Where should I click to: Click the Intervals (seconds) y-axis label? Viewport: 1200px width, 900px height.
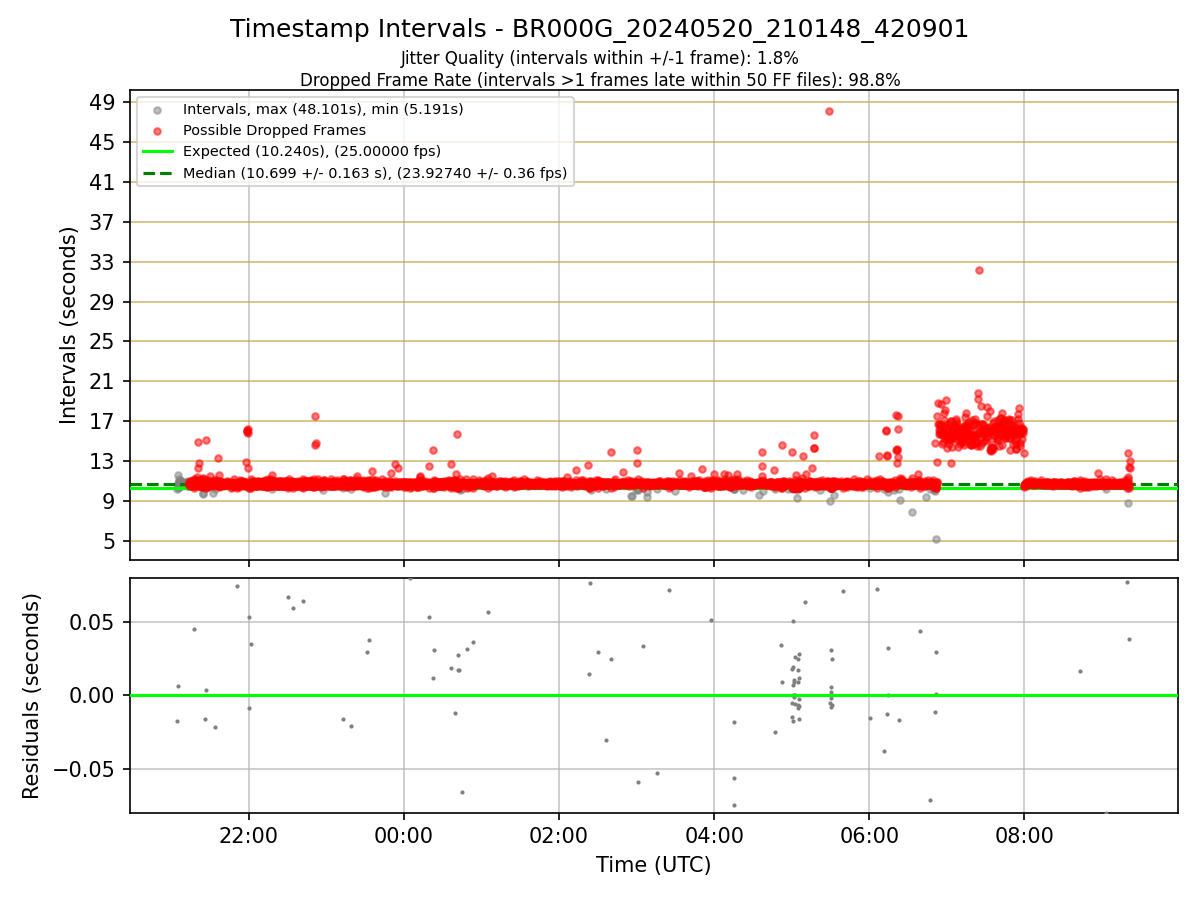coord(69,325)
